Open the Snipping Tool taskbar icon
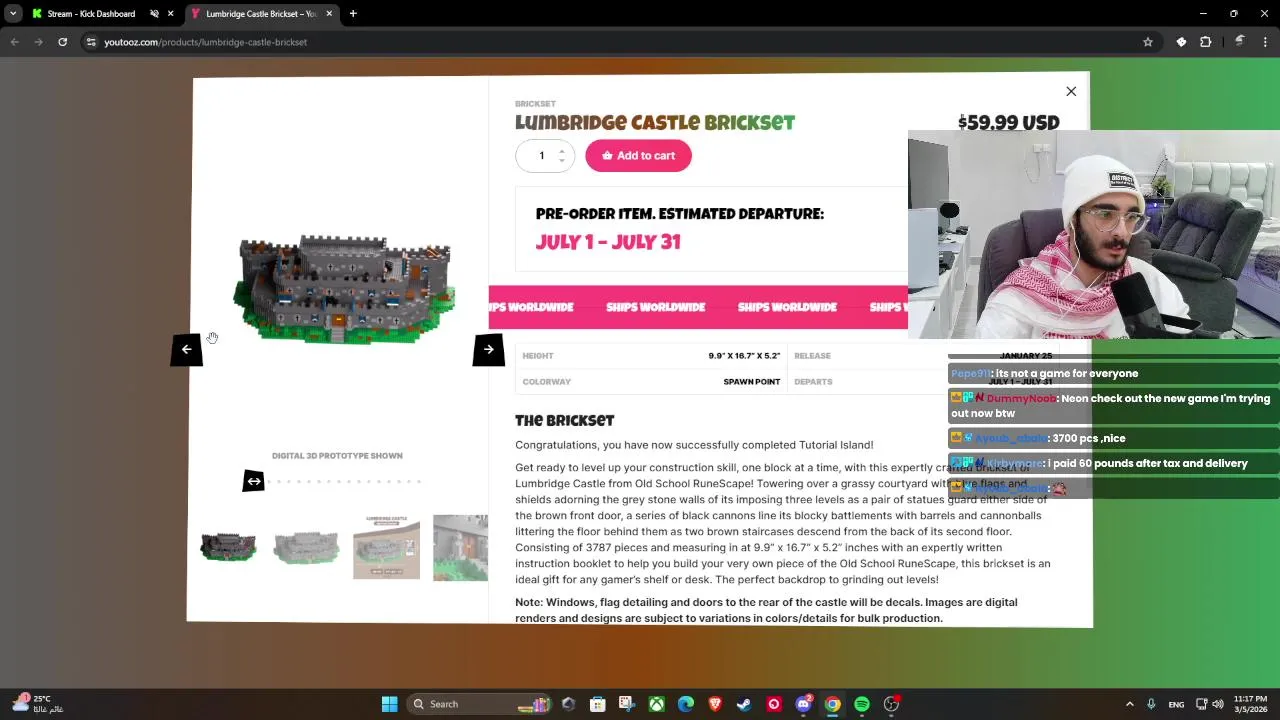The height and width of the screenshot is (720, 1280). pyautogui.click(x=626, y=704)
